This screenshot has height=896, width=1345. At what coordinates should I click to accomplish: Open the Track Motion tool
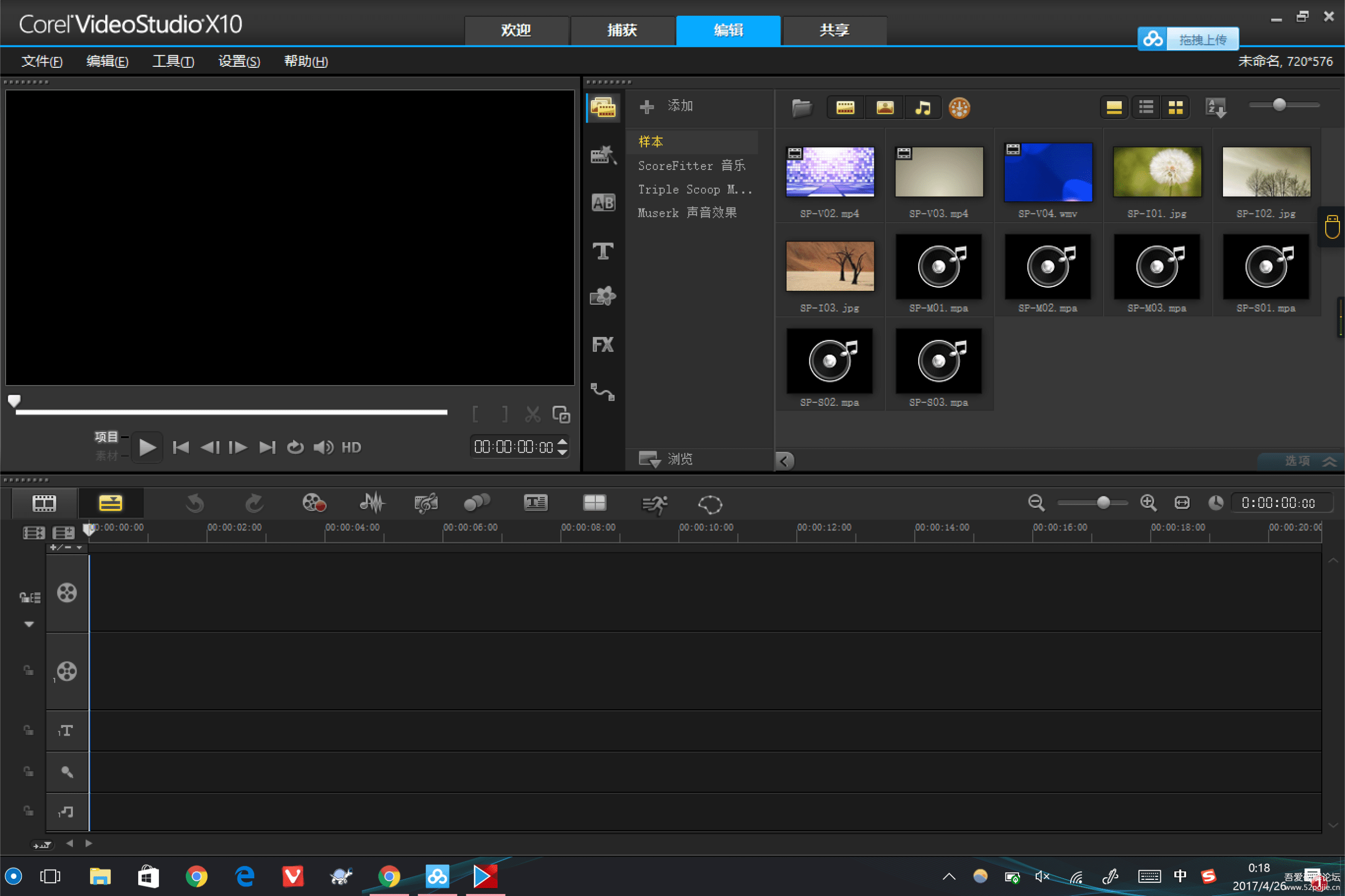pyautogui.click(x=477, y=503)
